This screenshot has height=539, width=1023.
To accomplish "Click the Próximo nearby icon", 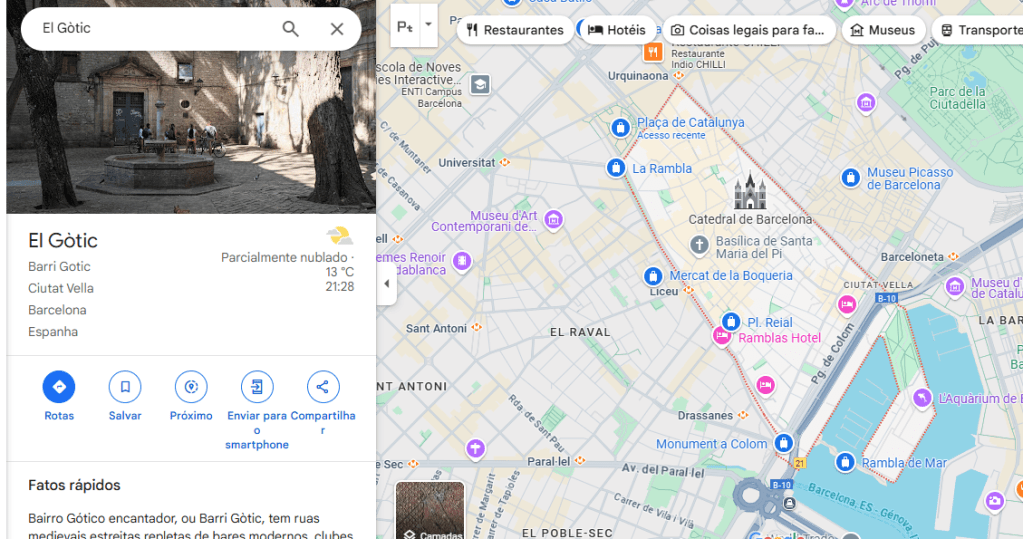I will pos(191,387).
